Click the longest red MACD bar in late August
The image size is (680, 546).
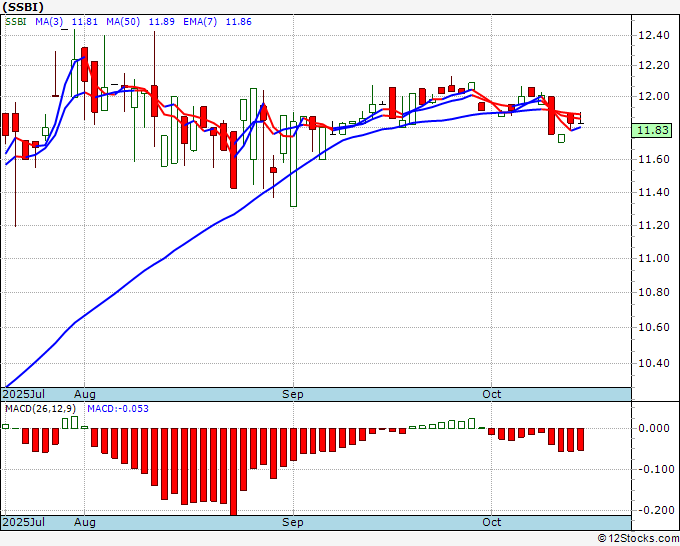coord(233,472)
